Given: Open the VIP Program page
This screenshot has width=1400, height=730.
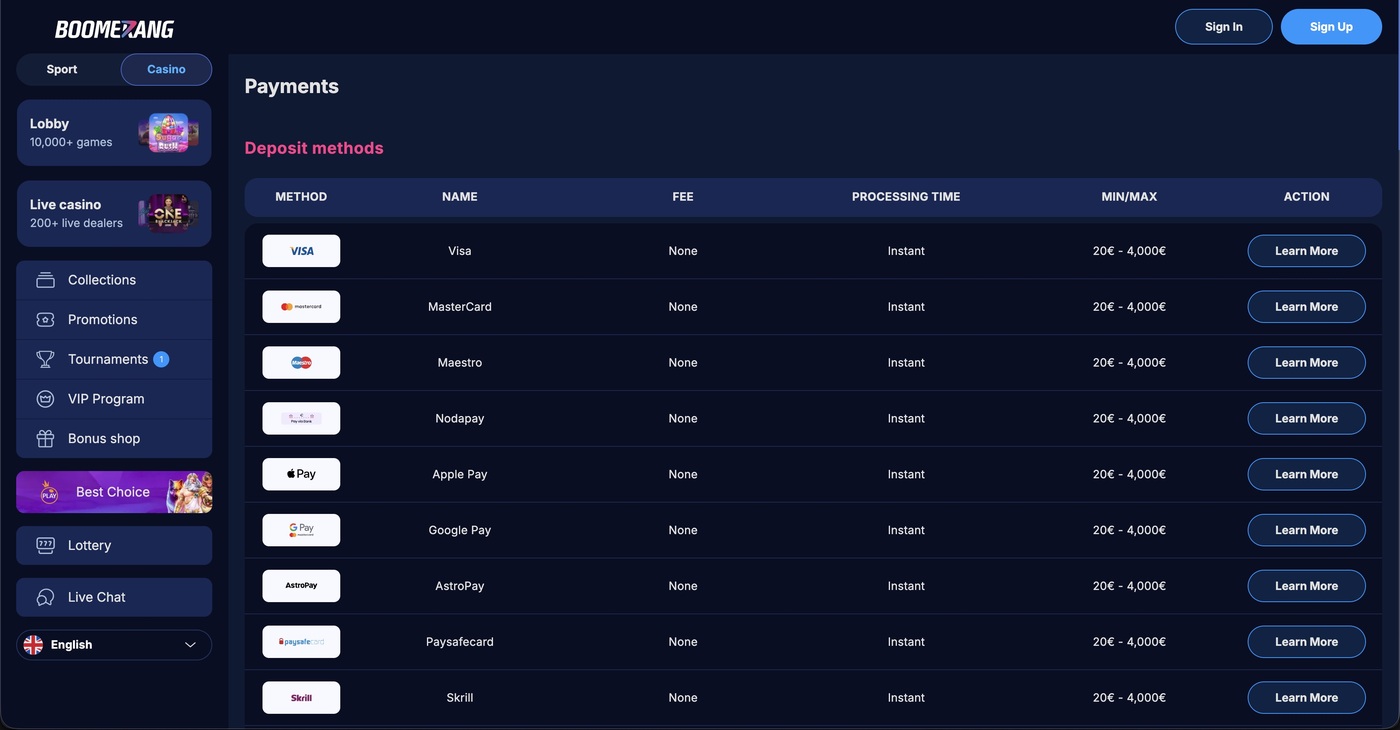Looking at the screenshot, I should [114, 399].
